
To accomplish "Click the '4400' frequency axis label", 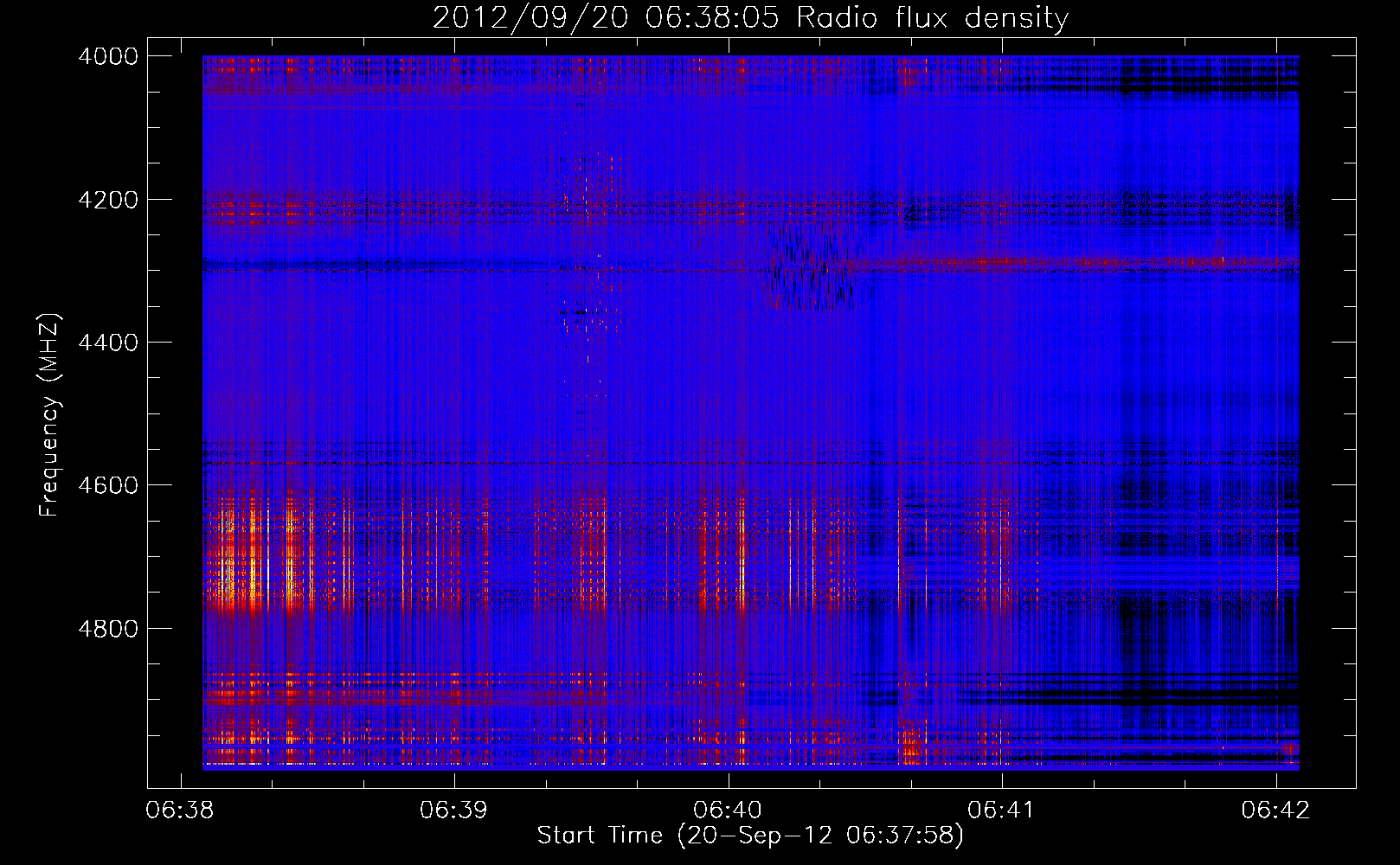I will [x=108, y=343].
